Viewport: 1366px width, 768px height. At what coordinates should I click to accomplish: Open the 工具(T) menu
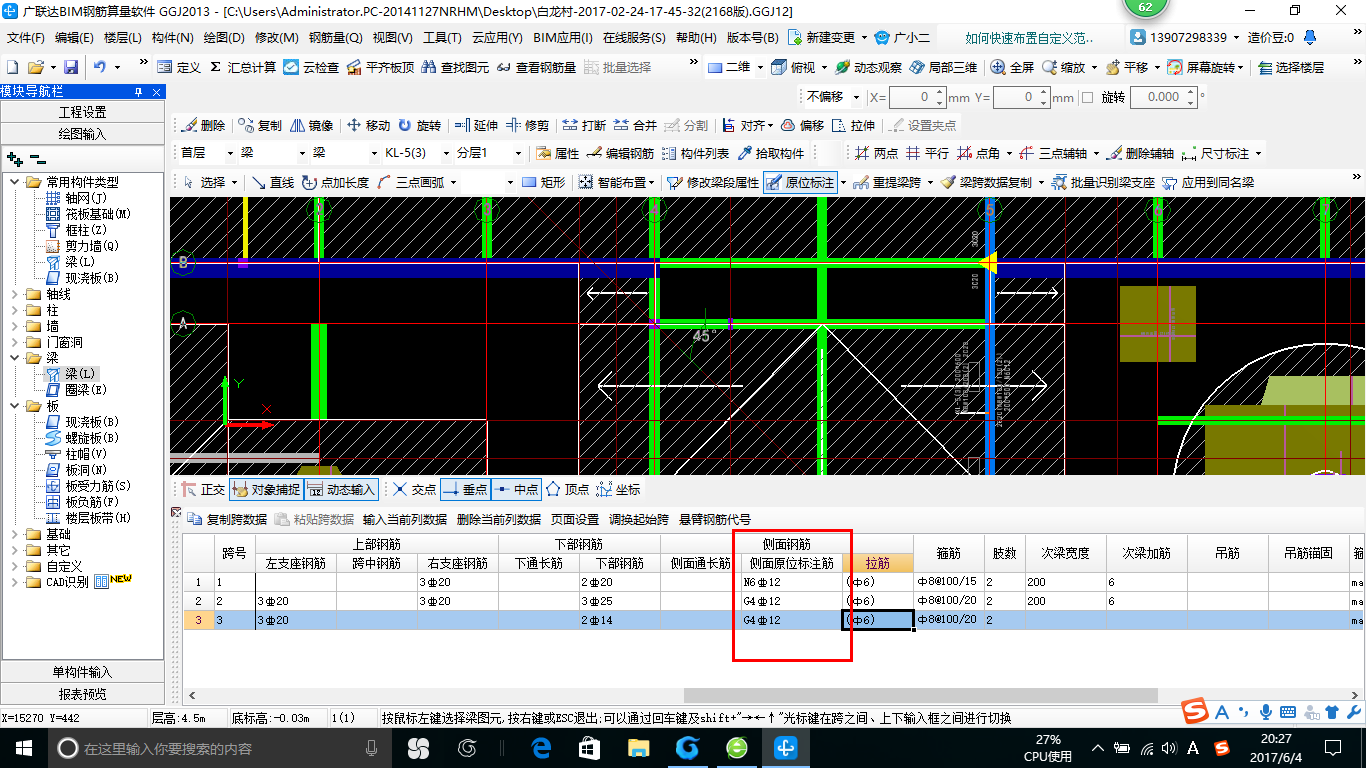[441, 38]
